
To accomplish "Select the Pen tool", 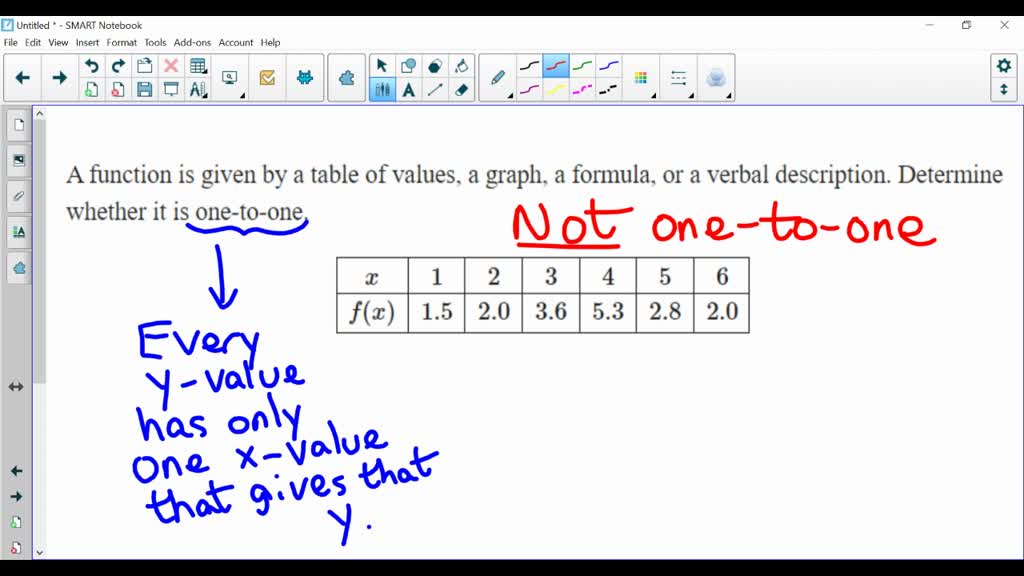I will coord(498,78).
